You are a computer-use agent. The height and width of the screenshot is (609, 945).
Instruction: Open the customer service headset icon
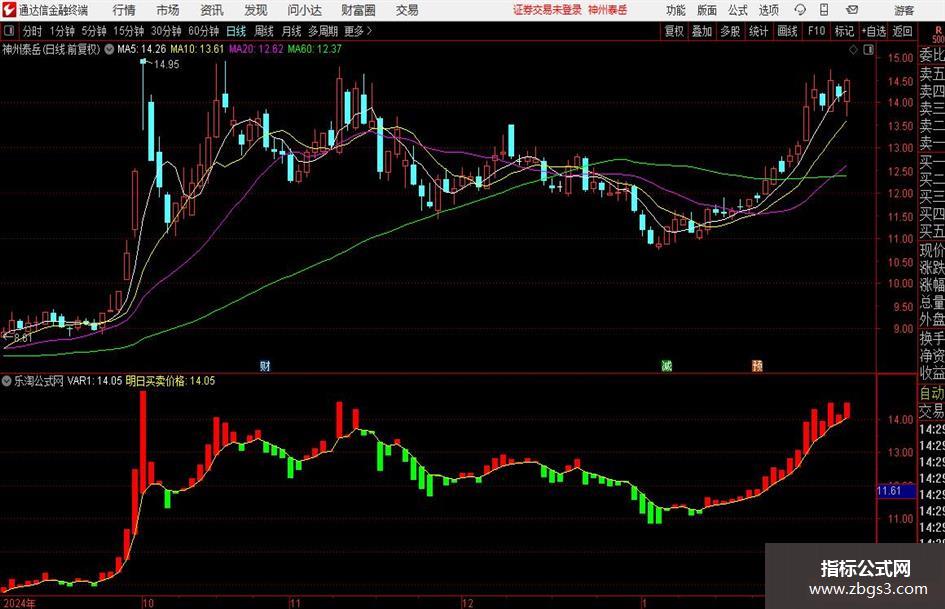pos(800,10)
